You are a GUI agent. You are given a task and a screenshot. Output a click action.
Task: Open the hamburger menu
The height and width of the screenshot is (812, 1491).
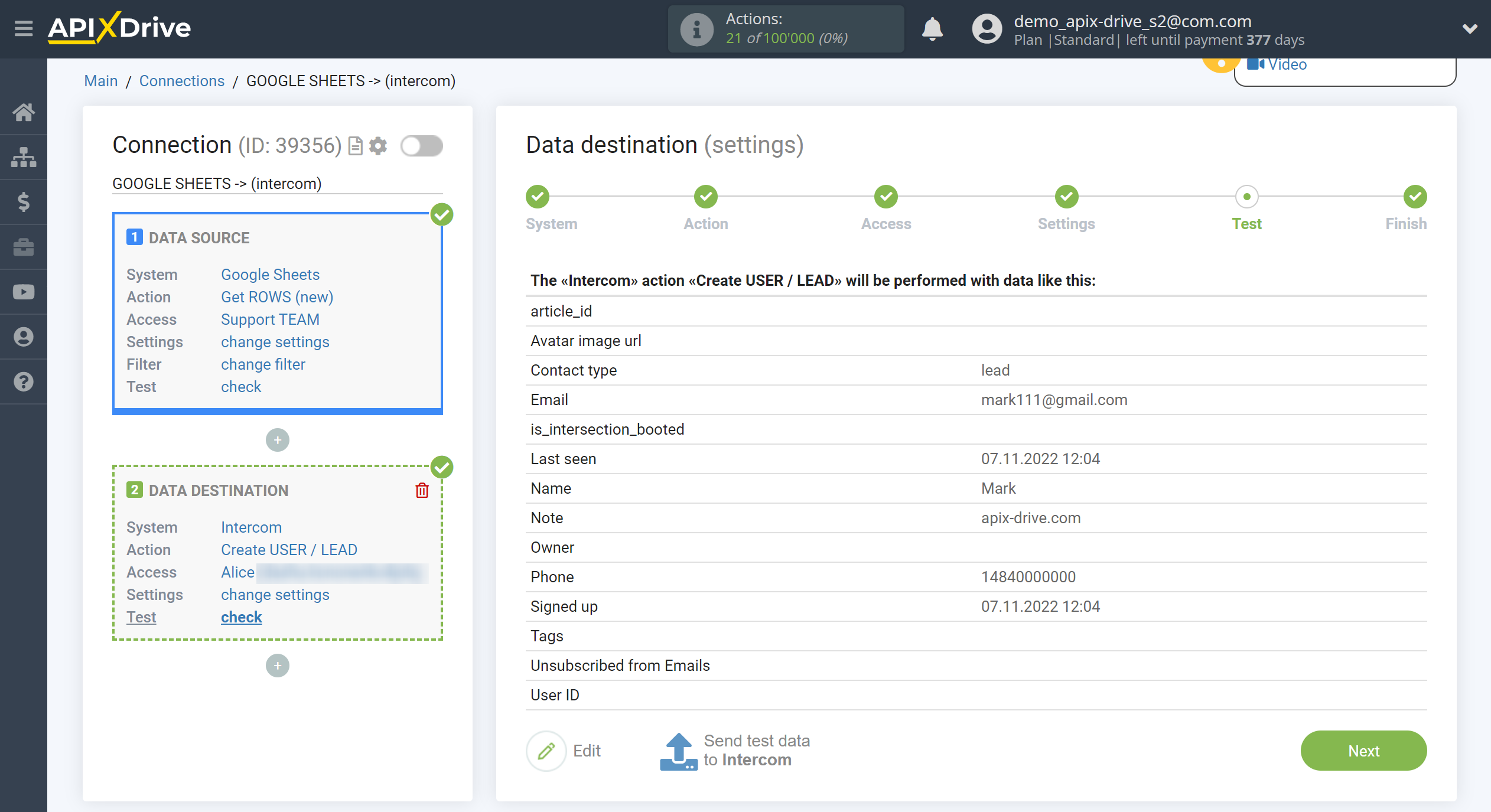(24, 28)
